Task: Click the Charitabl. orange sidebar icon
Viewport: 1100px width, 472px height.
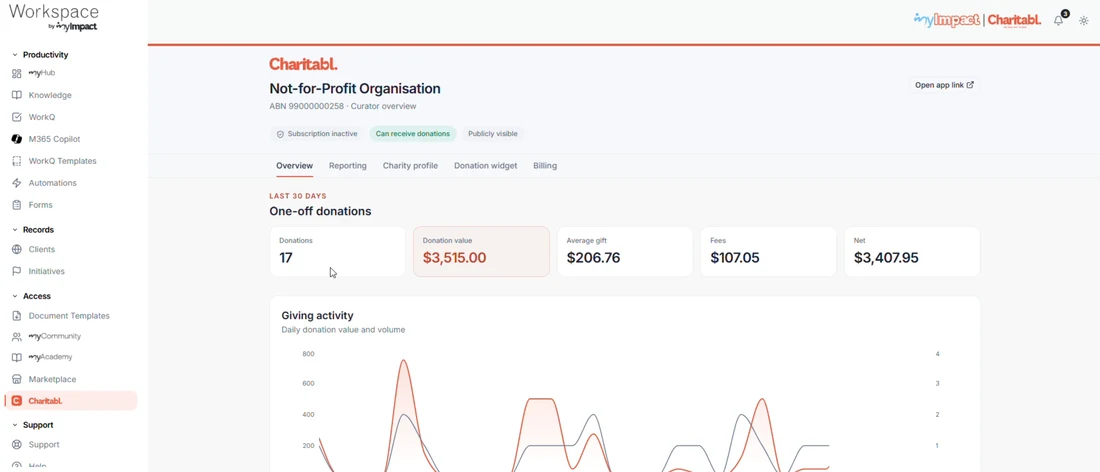Action: [x=17, y=401]
